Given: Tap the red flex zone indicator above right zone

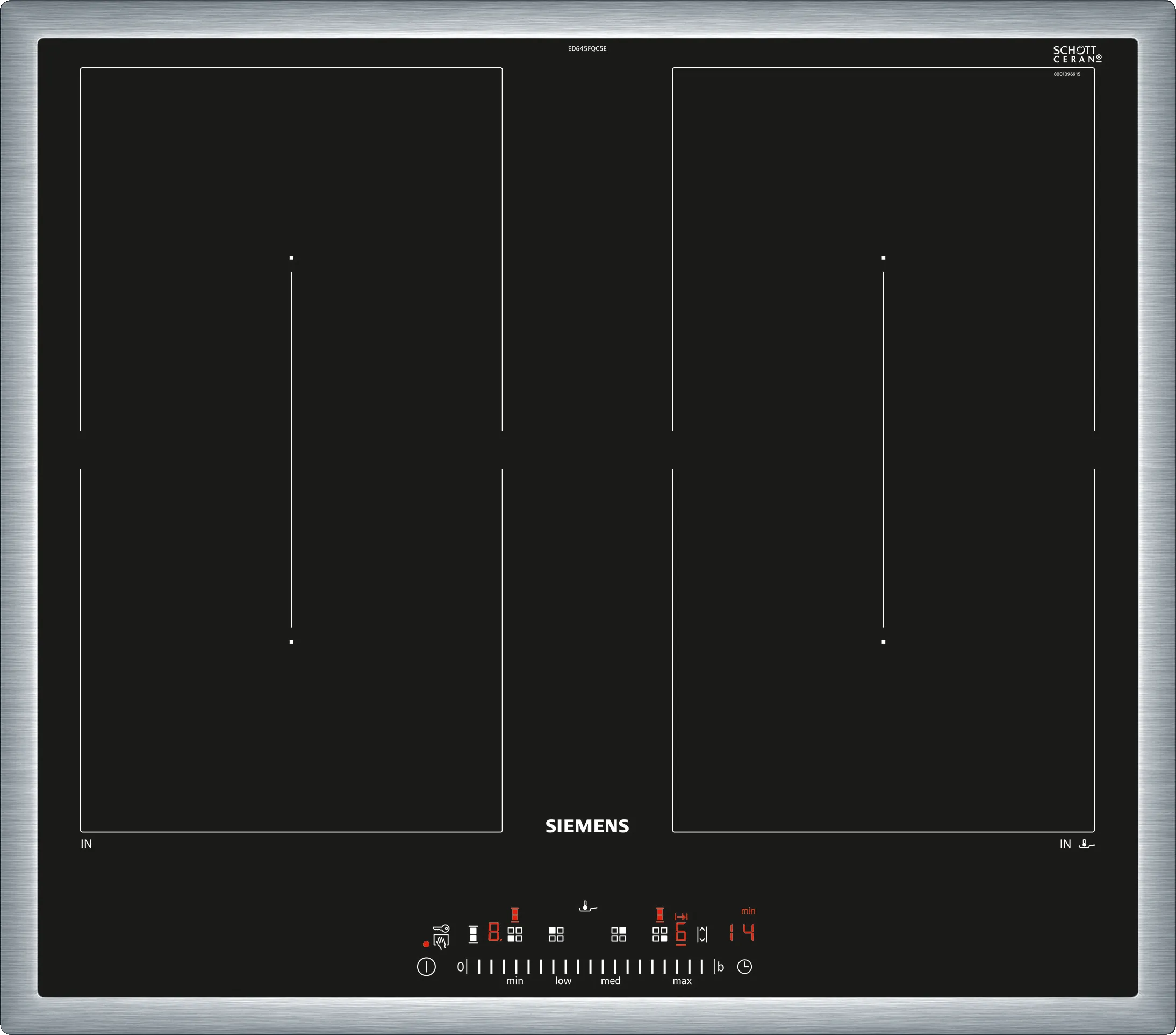Looking at the screenshot, I should (x=660, y=914).
